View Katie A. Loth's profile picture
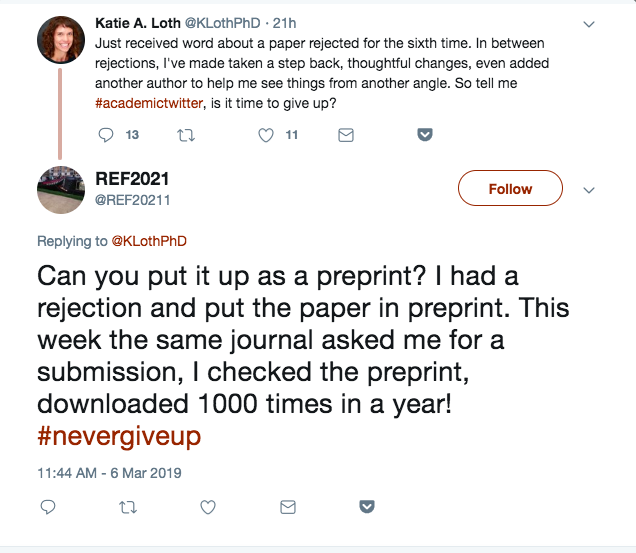636x553 pixels. [x=61, y=40]
